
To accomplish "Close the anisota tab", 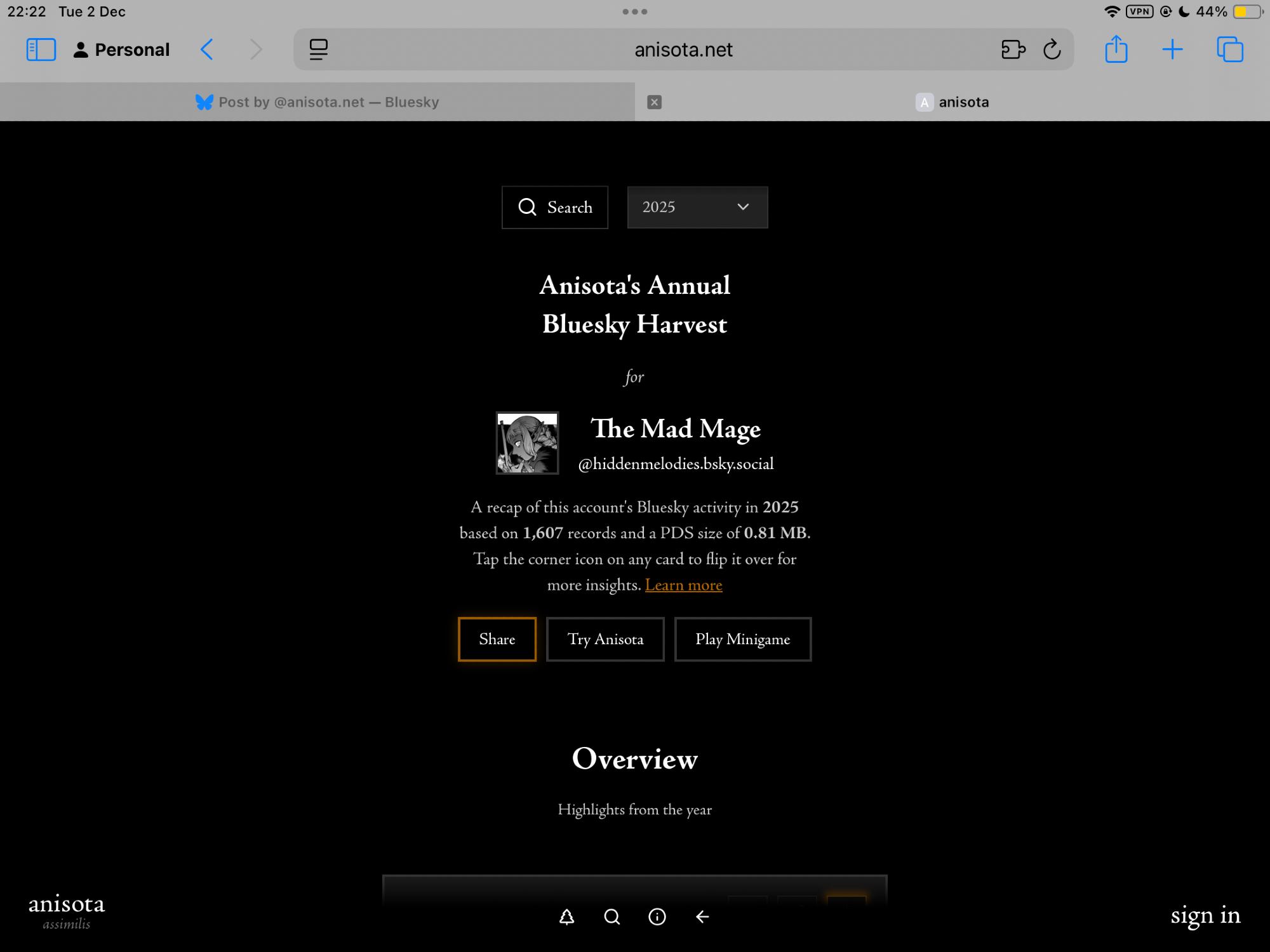I will tap(654, 102).
